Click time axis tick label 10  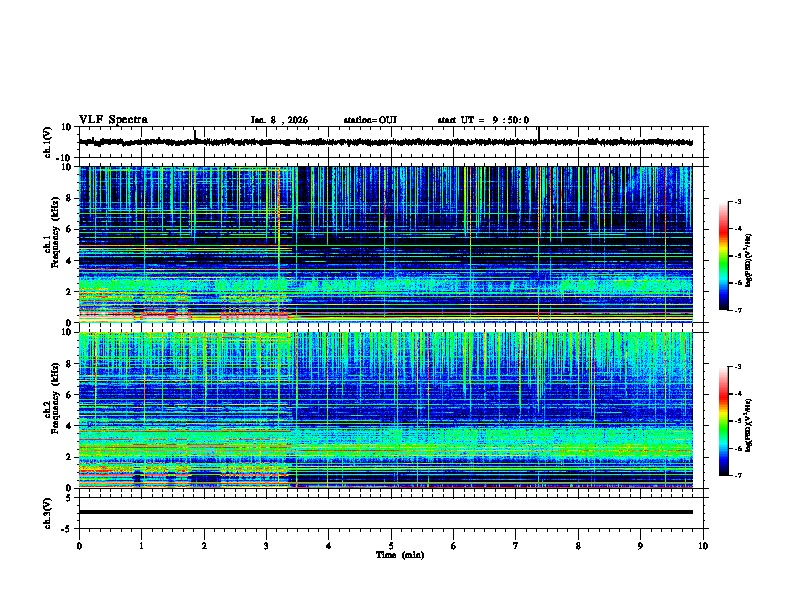(703, 546)
